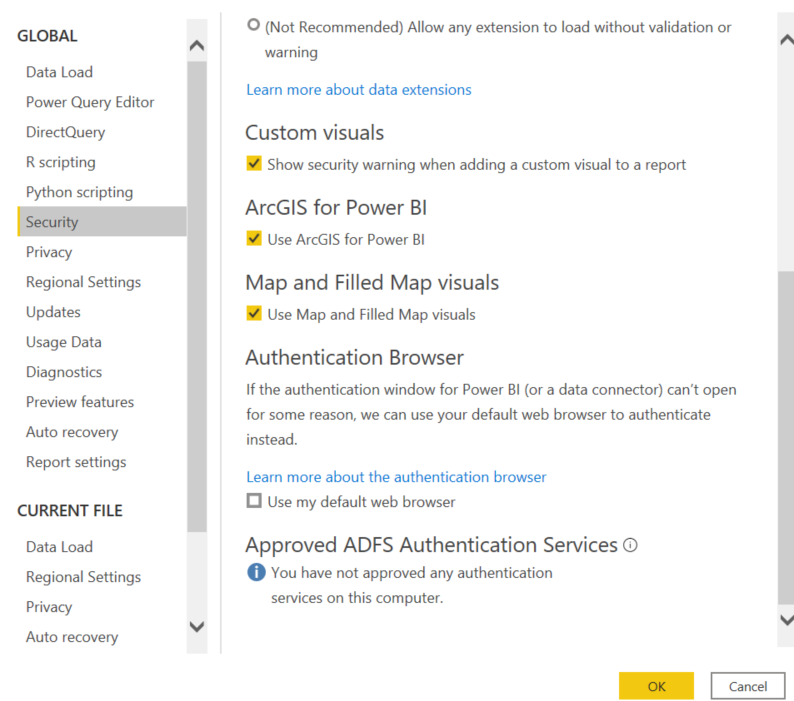Select Global Auto recovery options

point(72,432)
